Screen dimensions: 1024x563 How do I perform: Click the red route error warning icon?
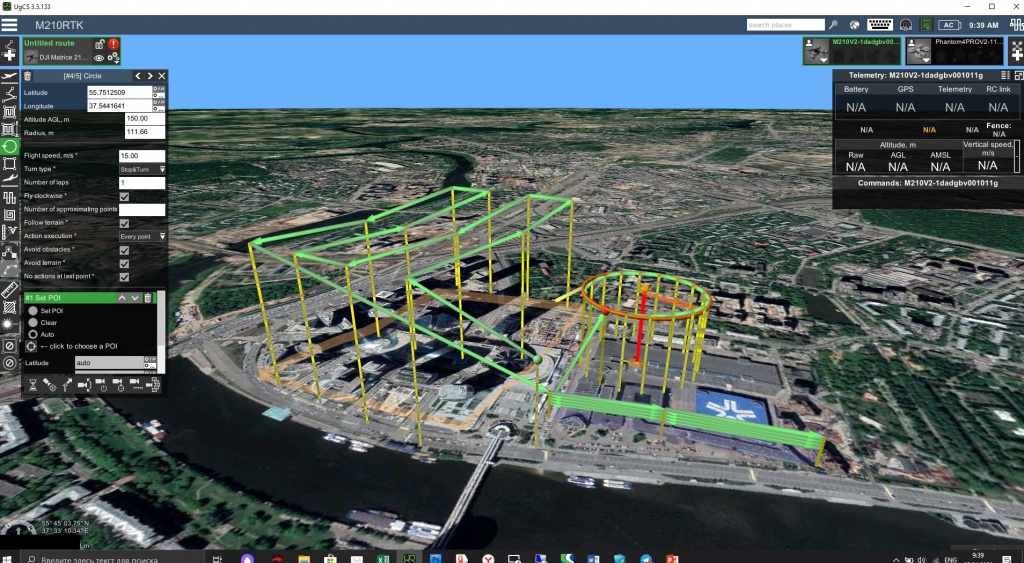click(x=113, y=44)
